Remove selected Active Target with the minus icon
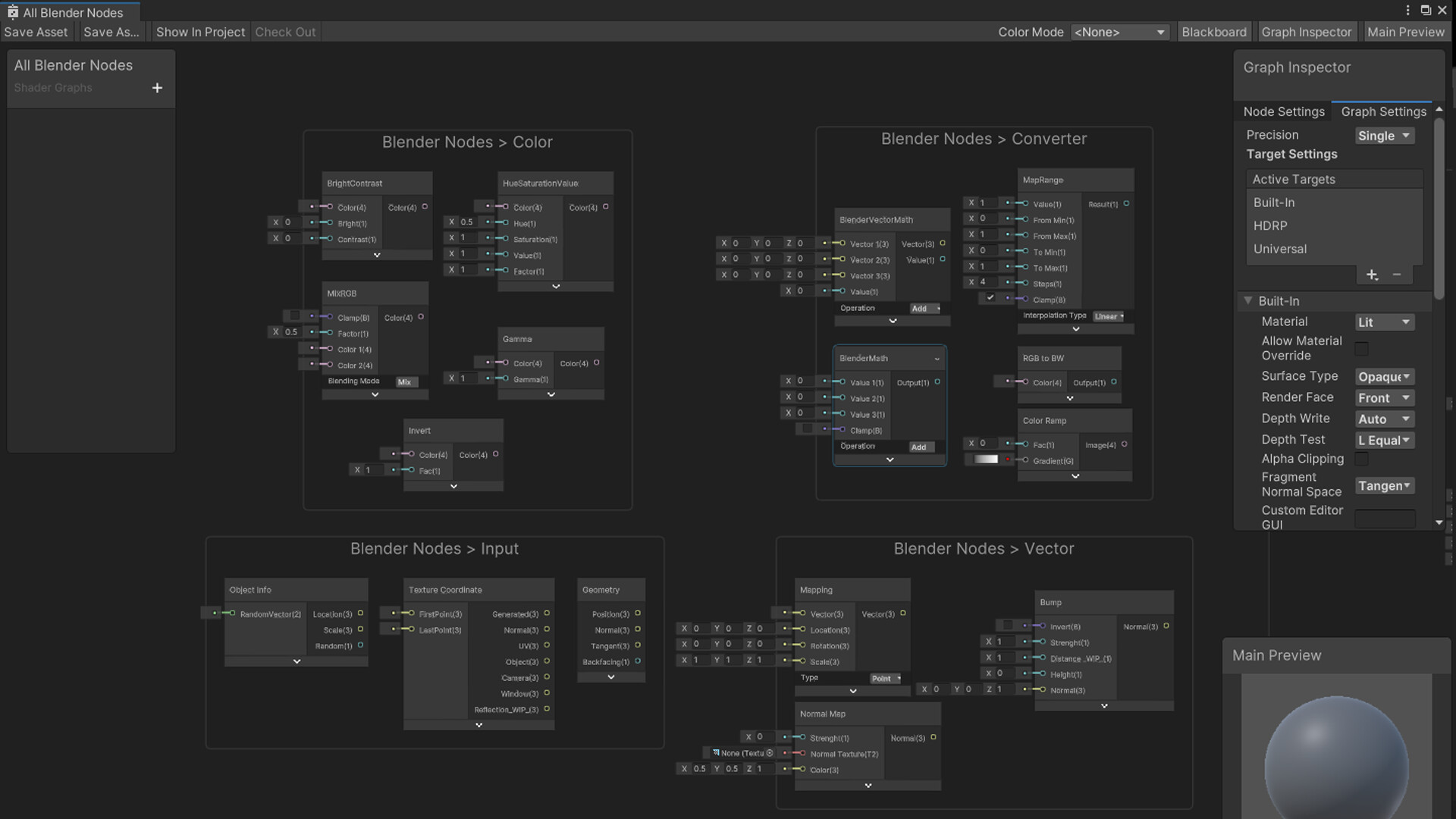This screenshot has width=1456, height=819. point(1398,275)
